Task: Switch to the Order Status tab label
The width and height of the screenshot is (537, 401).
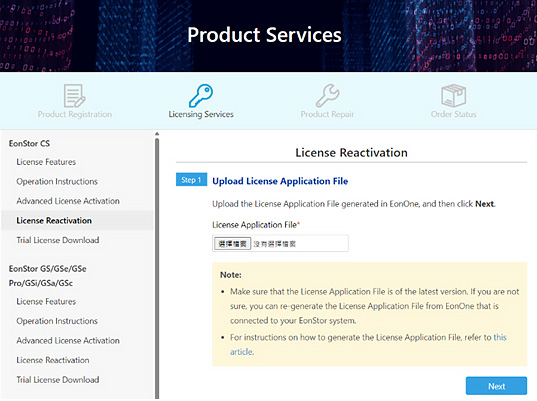Action: (x=453, y=114)
